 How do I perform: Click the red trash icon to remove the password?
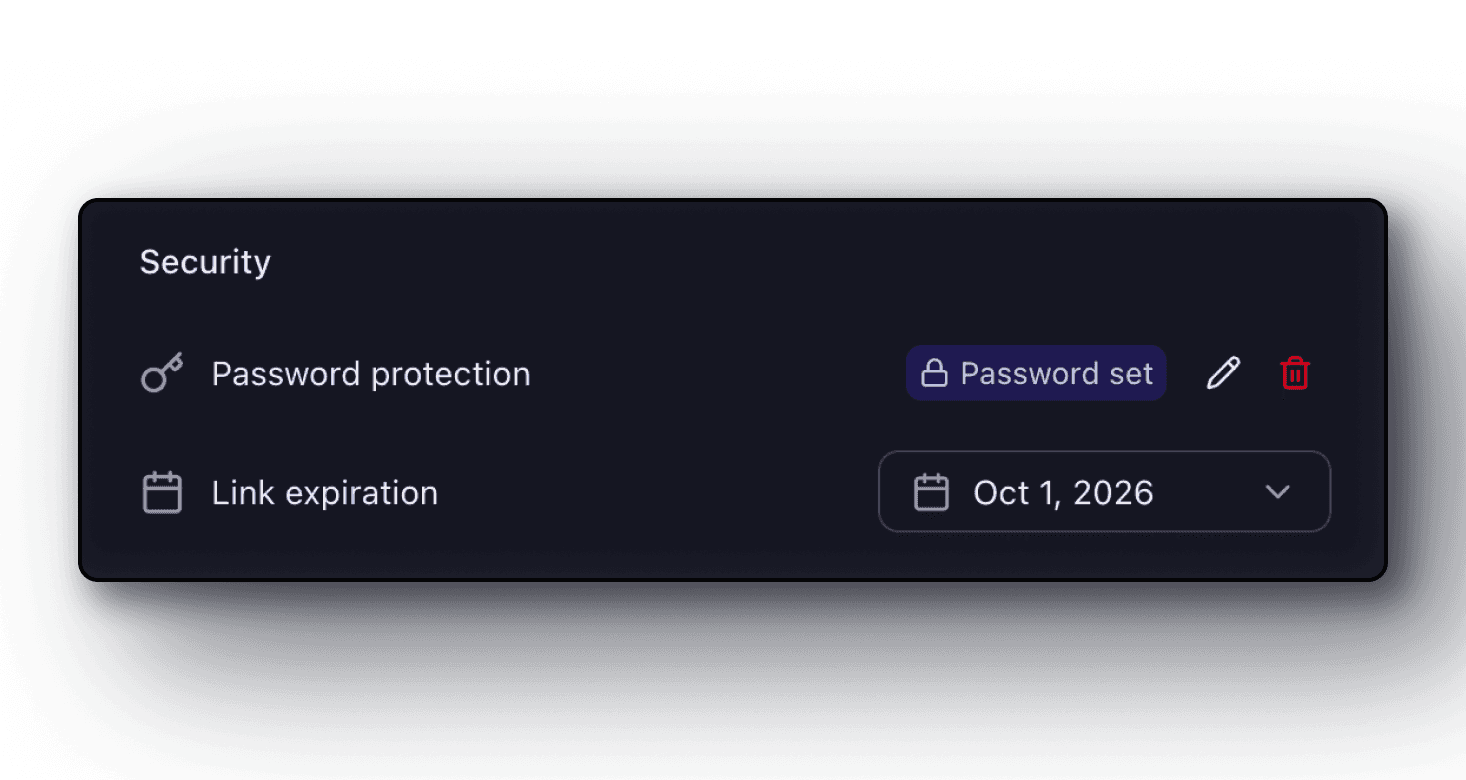1294,372
